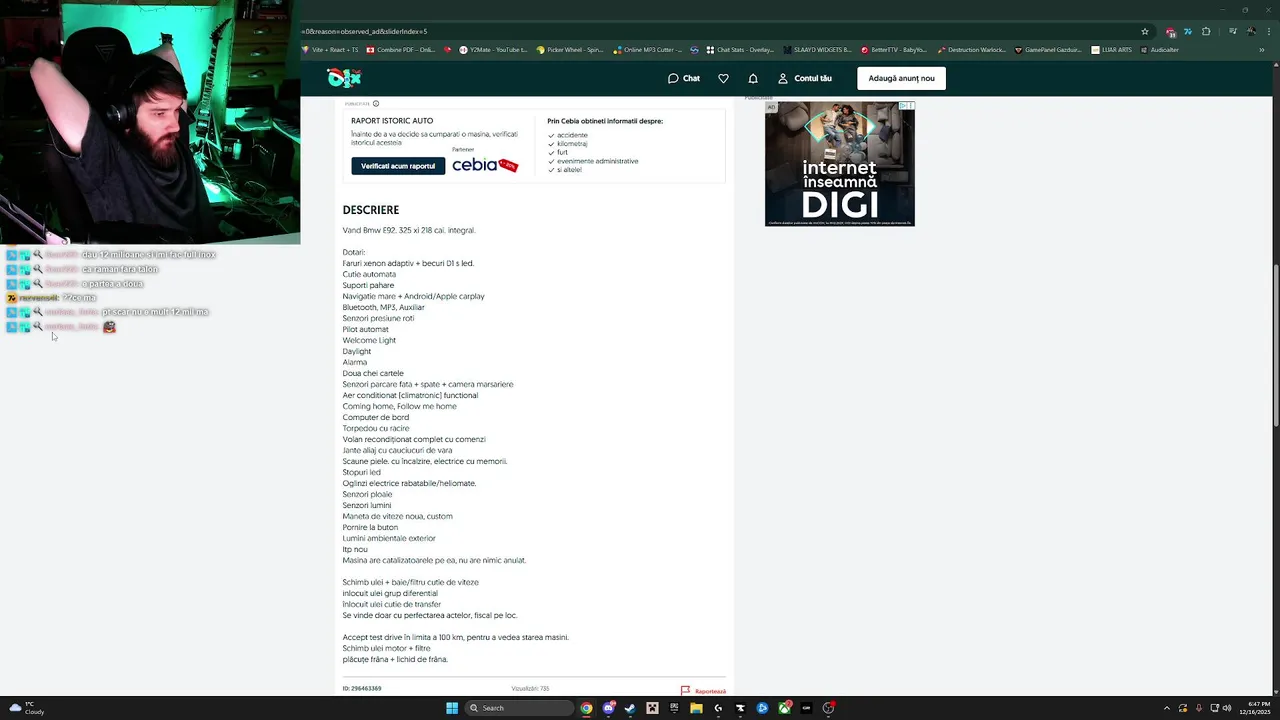Open the cebia partner logo

click(485, 165)
